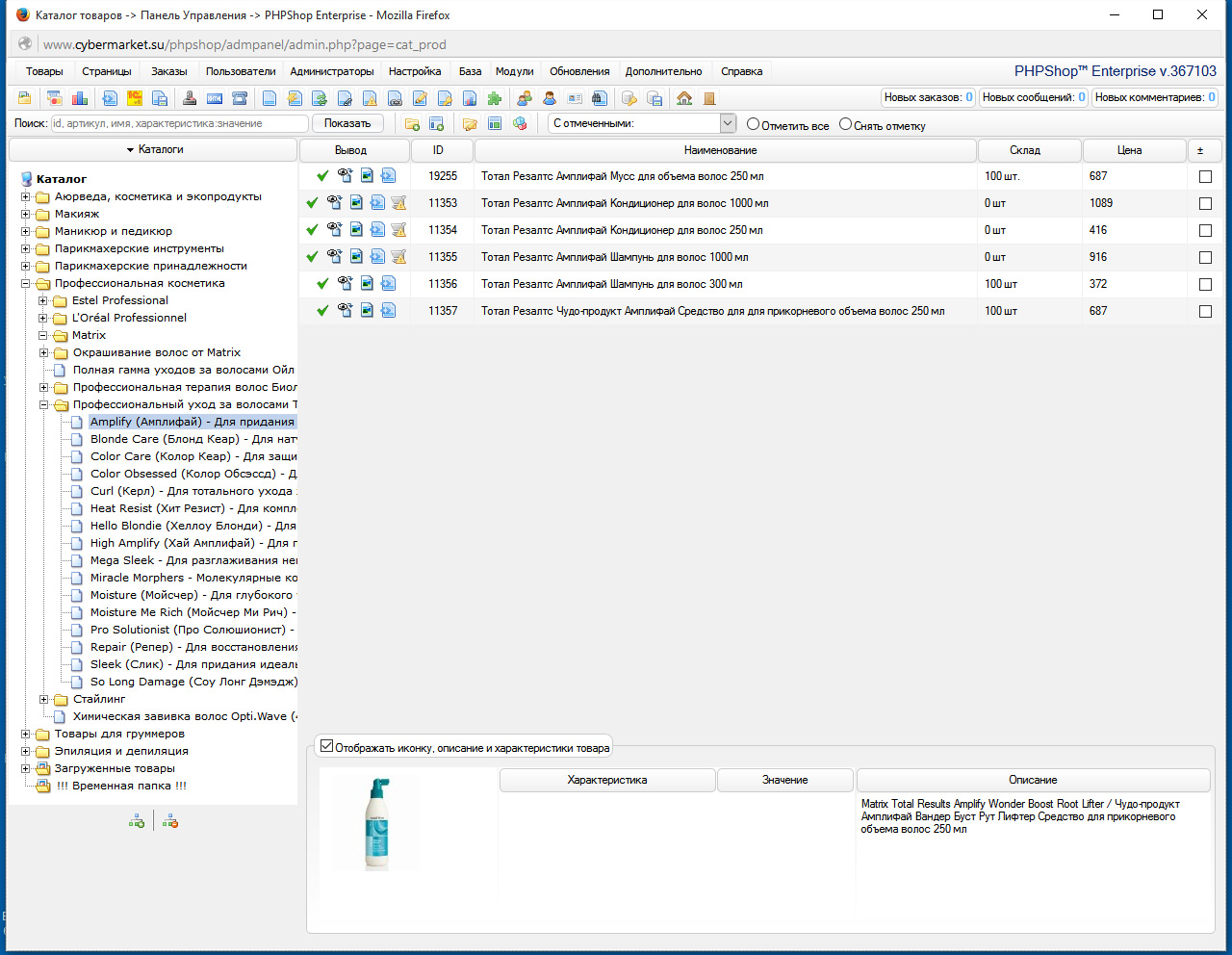Select the Blonde Care (Блонд Кеар) category
The height and width of the screenshot is (955, 1232).
(x=192, y=439)
